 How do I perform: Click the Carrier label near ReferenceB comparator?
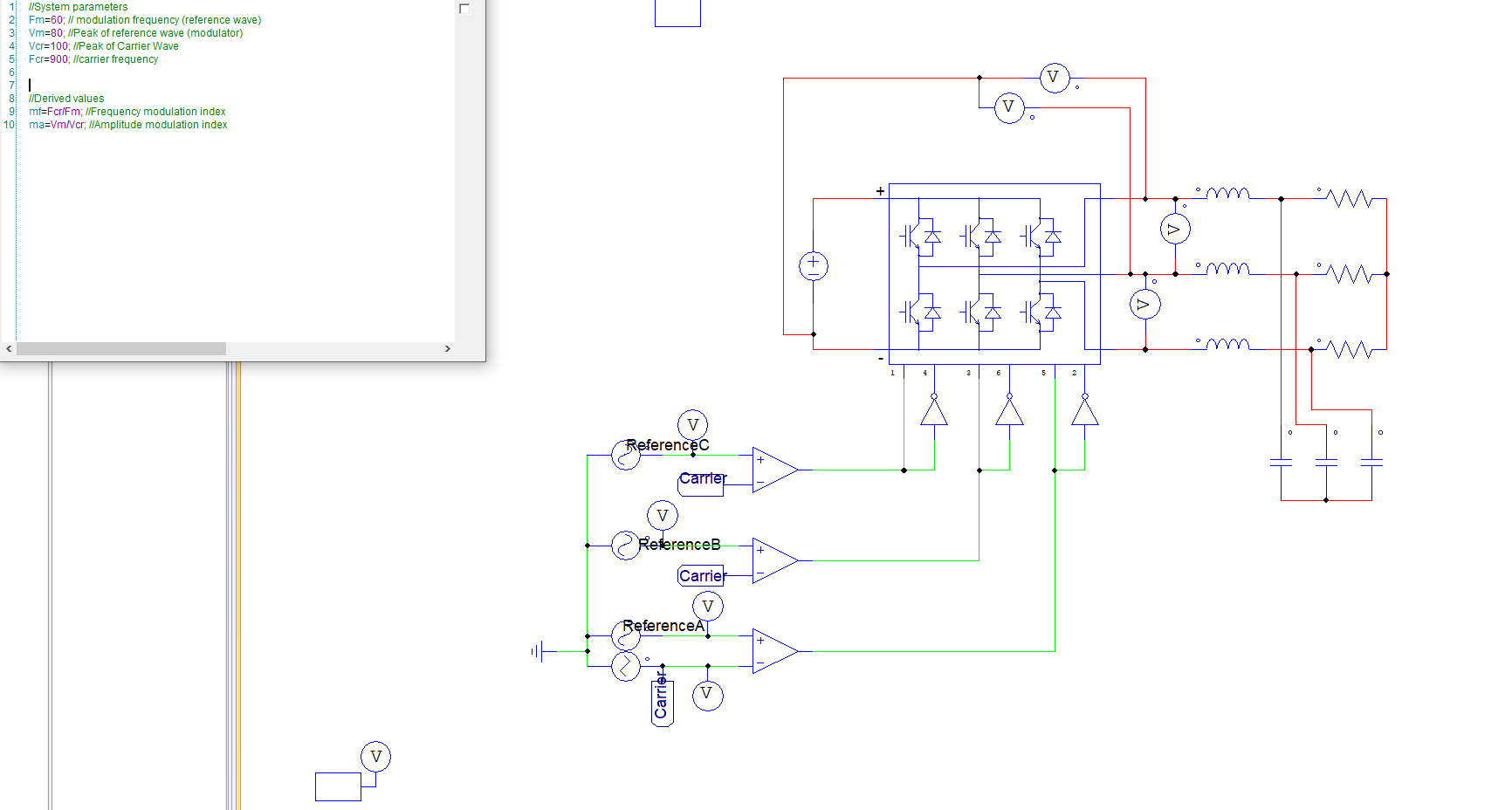click(703, 576)
